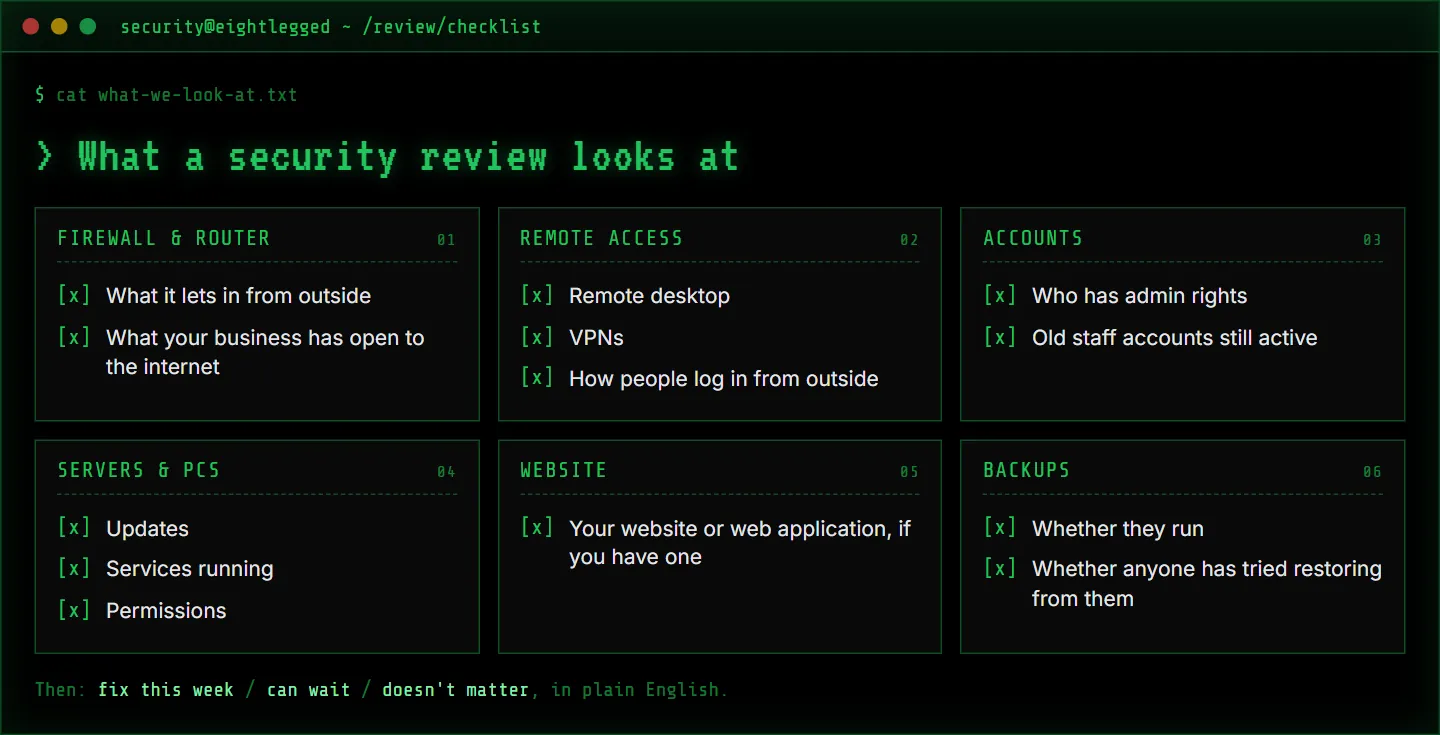The width and height of the screenshot is (1440, 735).
Task: Click the terminal title security@eightlegged path
Action: [x=330, y=27]
